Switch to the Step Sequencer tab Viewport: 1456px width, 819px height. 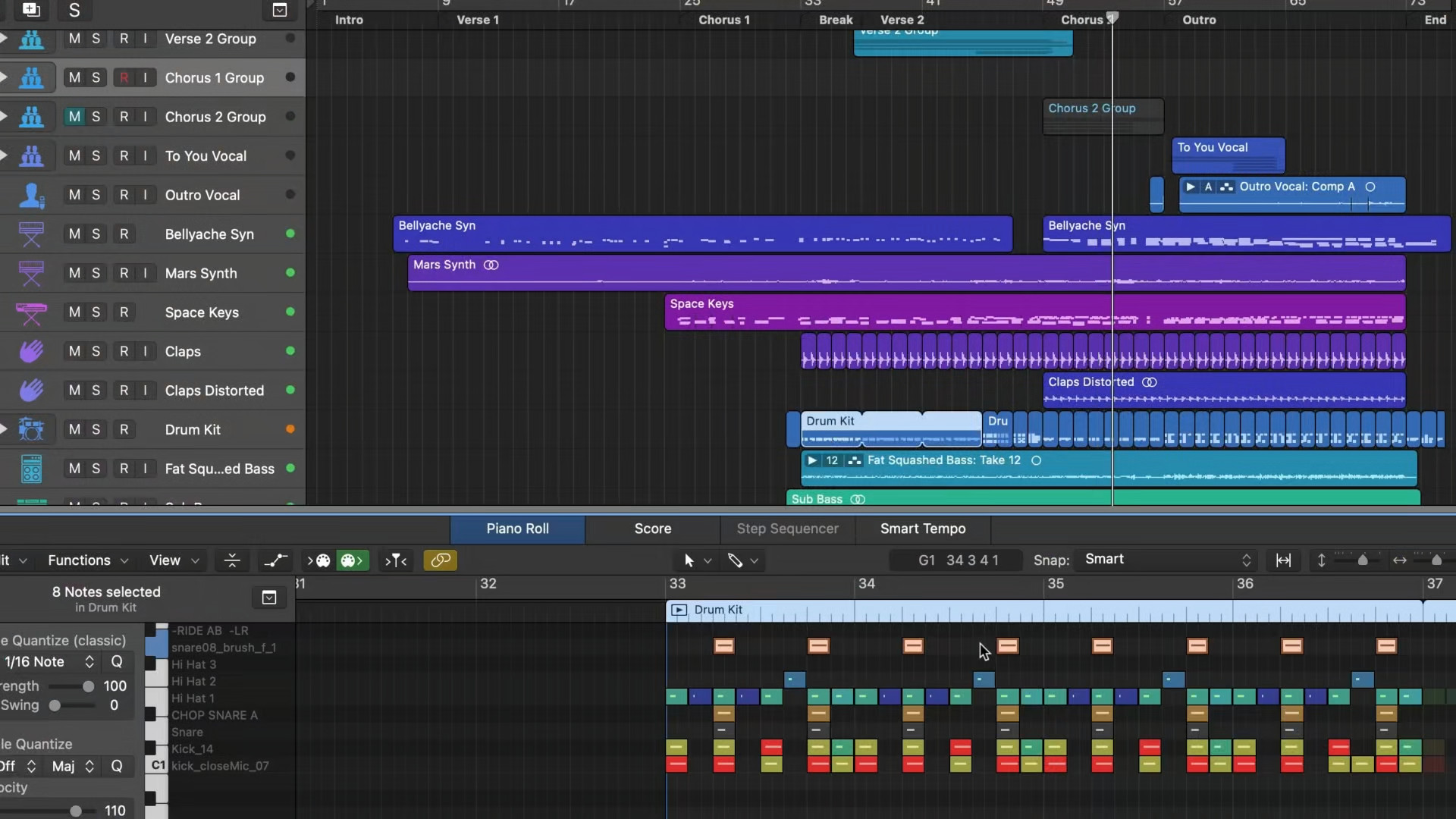coord(787,529)
